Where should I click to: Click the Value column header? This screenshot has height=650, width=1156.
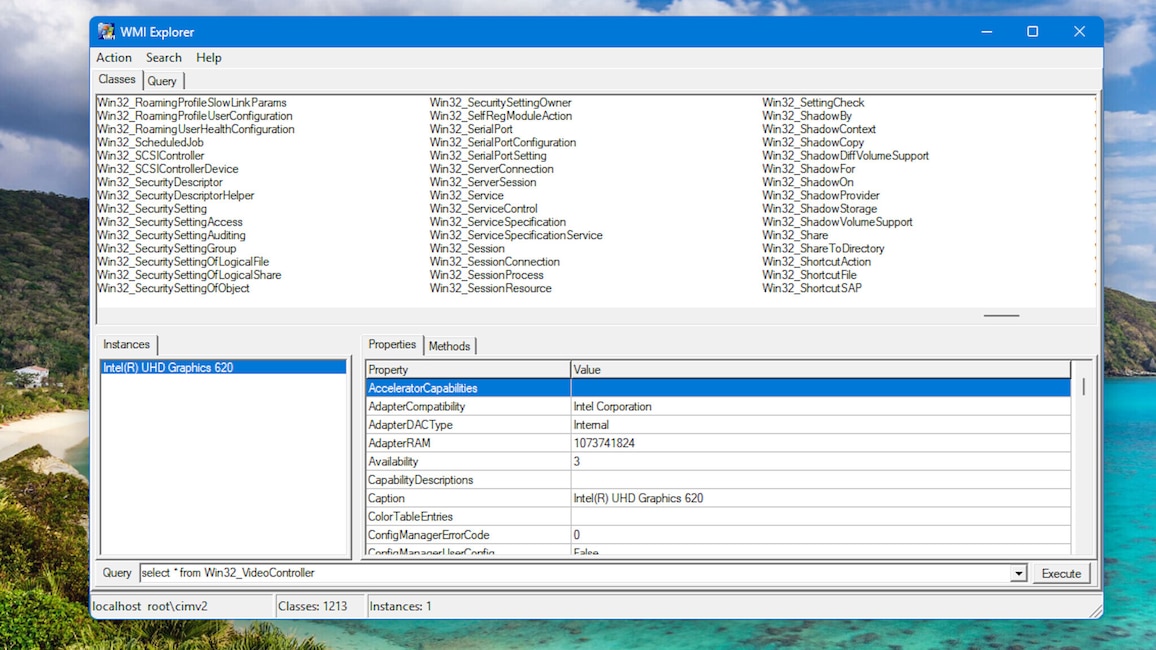click(821, 369)
